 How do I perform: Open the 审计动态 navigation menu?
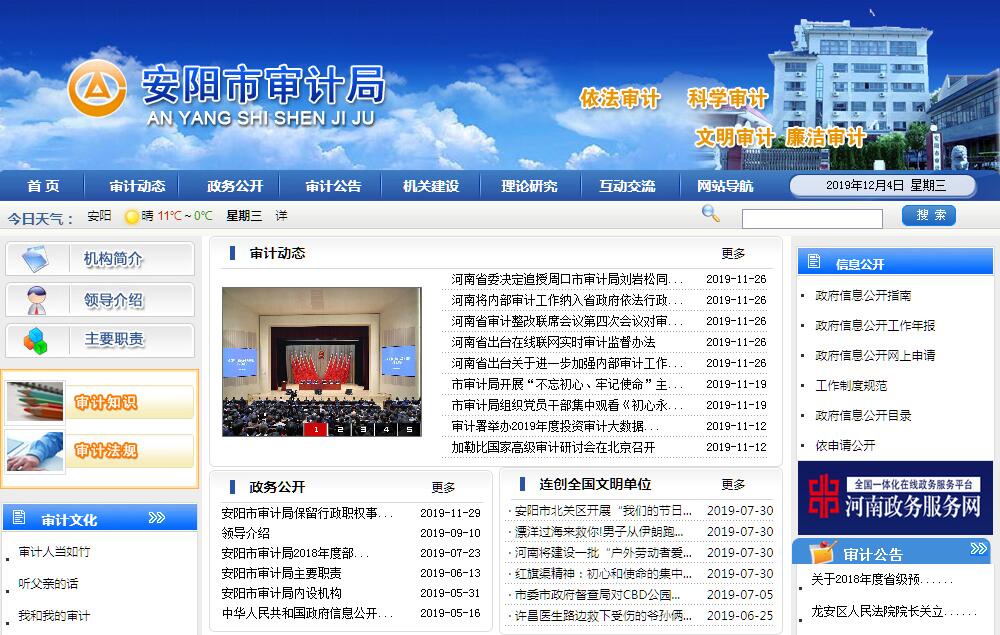pyautogui.click(x=137, y=186)
